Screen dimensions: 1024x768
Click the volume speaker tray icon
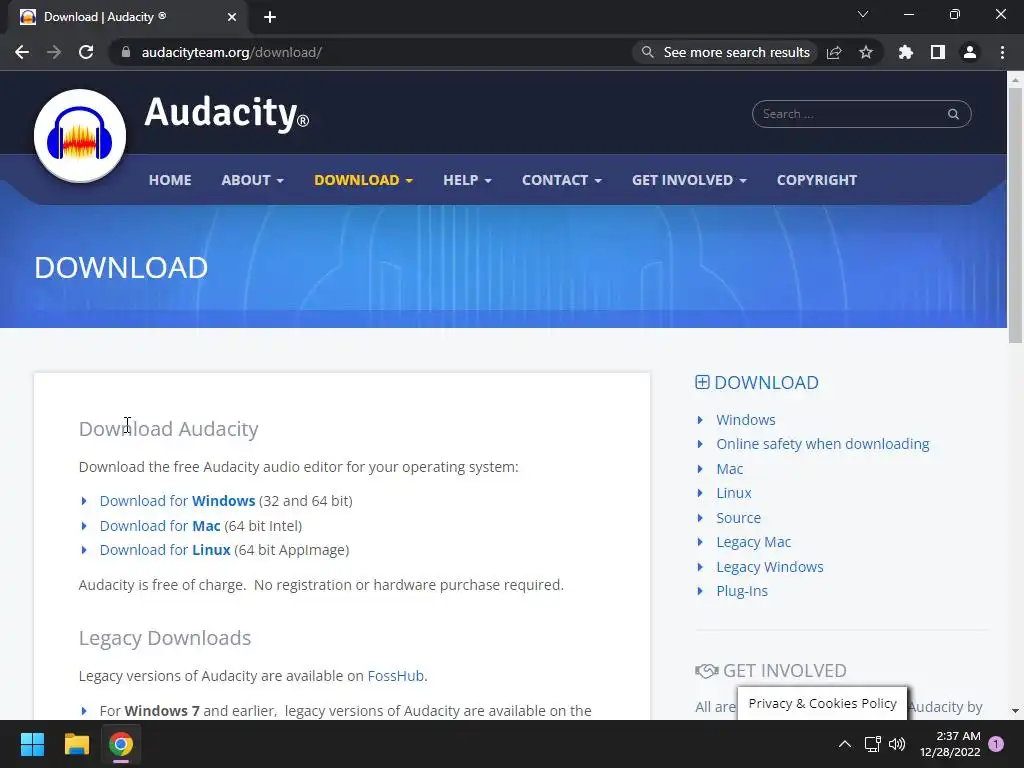(x=897, y=744)
